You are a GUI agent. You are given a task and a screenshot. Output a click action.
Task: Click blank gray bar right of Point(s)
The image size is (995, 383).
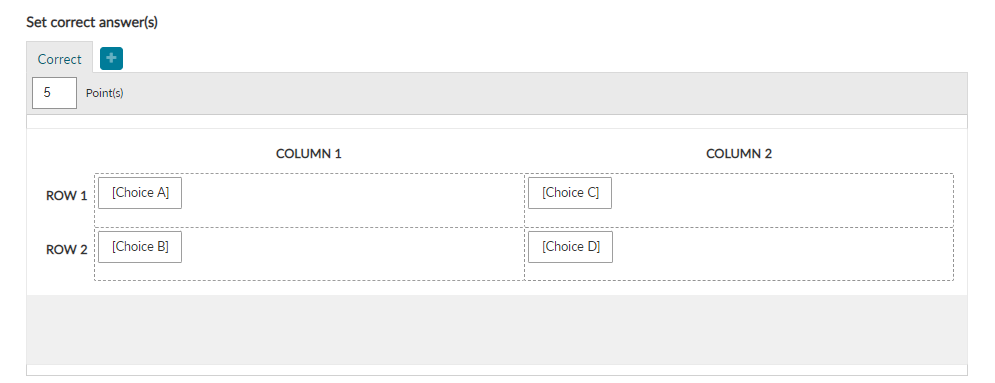546,93
